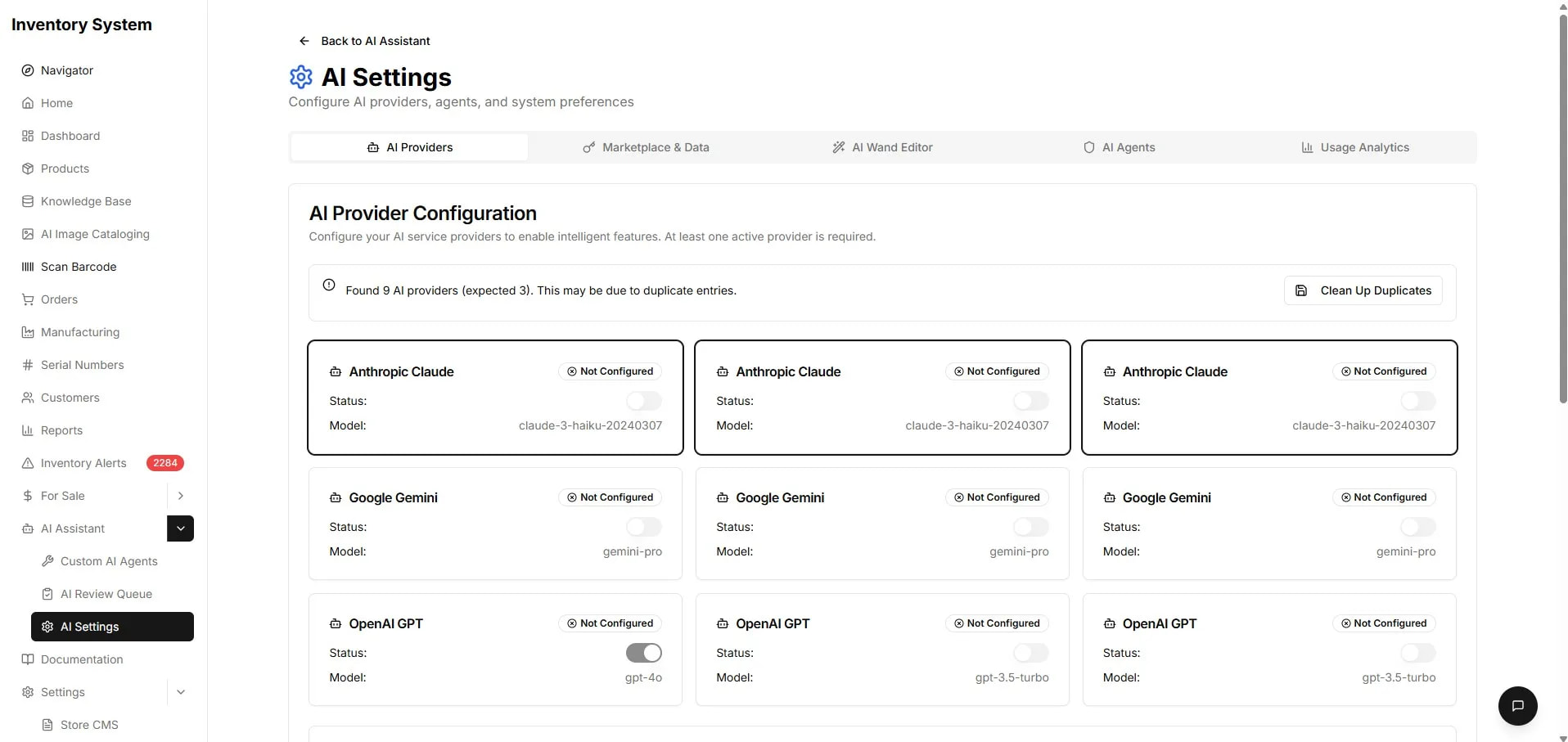This screenshot has height=742, width=1568.
Task: Click the AI Image Cataloging icon
Action: (28, 234)
